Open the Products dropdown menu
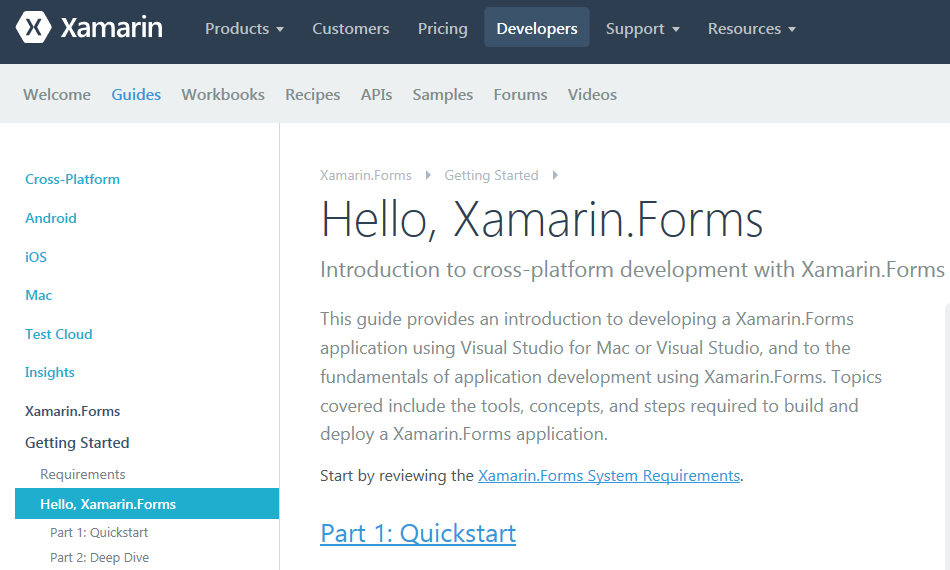This screenshot has width=950, height=570. 244,29
